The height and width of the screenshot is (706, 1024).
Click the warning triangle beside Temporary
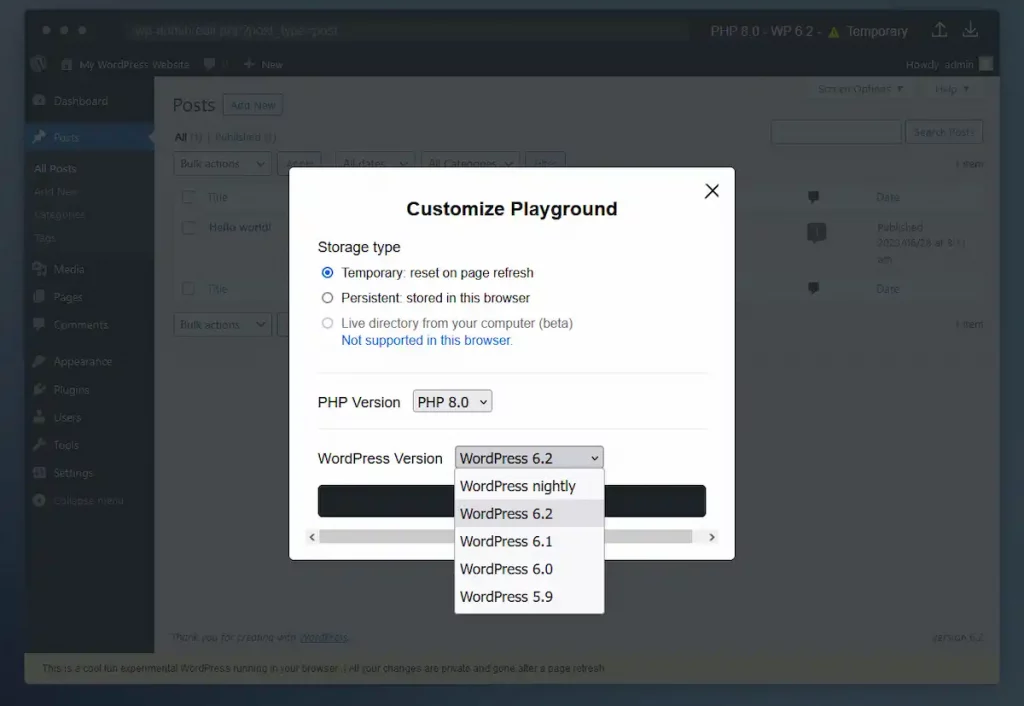pyautogui.click(x=834, y=30)
